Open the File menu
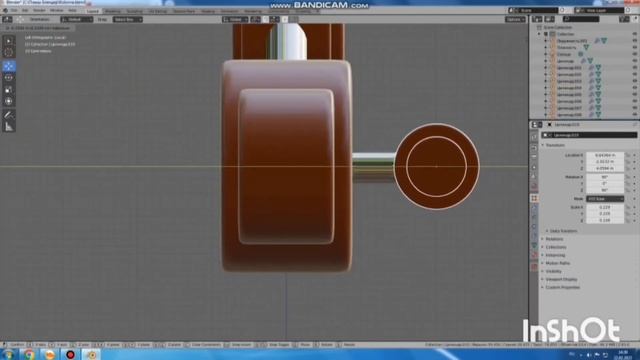The height and width of the screenshot is (360, 640). 14,11
